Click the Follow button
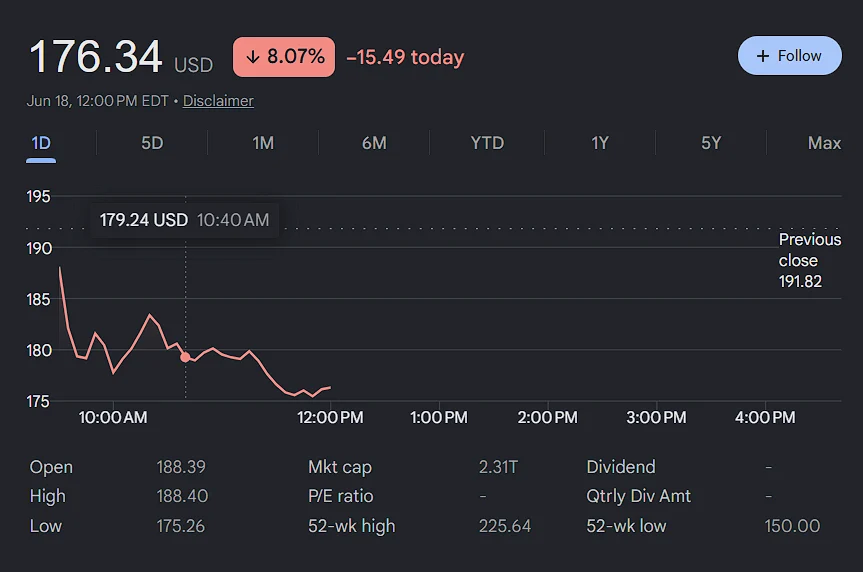Image resolution: width=863 pixels, height=572 pixels. coord(789,56)
